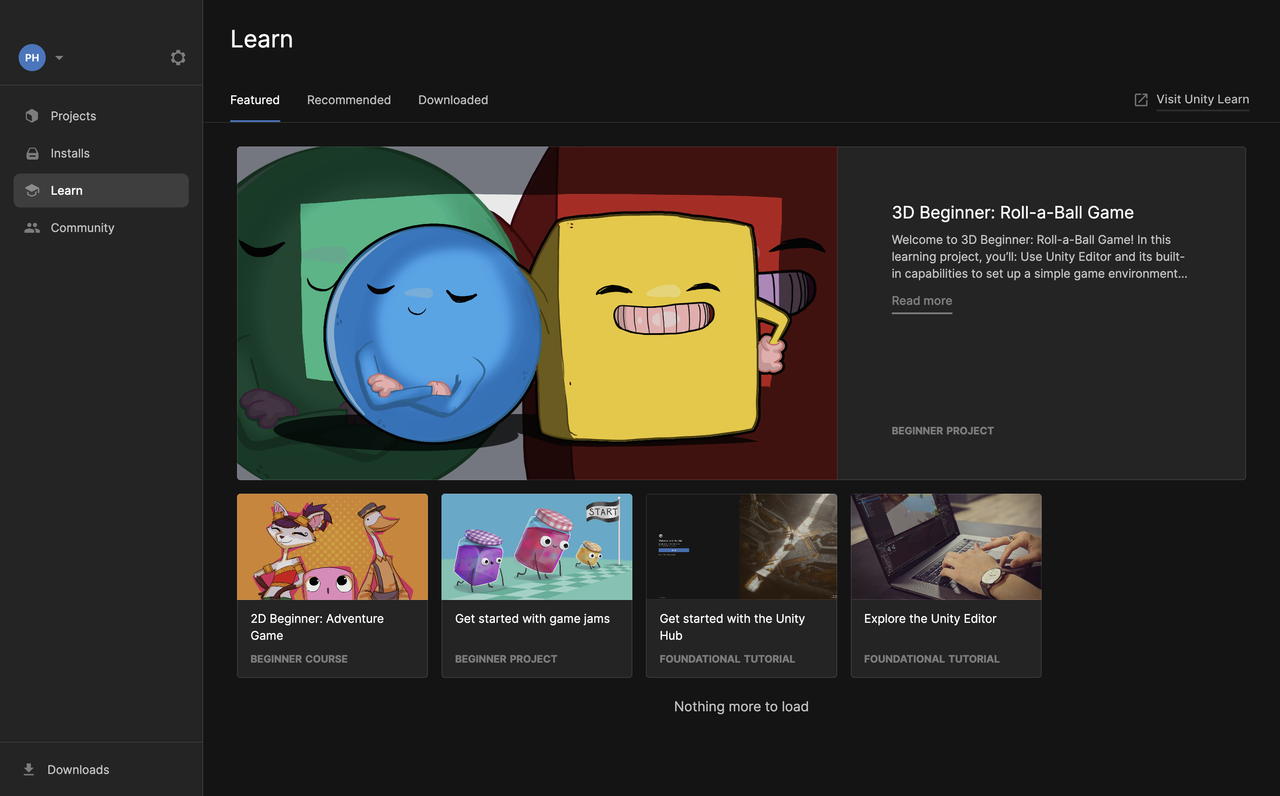The image size is (1280, 796).
Task: Click Read more under Roll-a-Ball description
Action: click(x=922, y=301)
